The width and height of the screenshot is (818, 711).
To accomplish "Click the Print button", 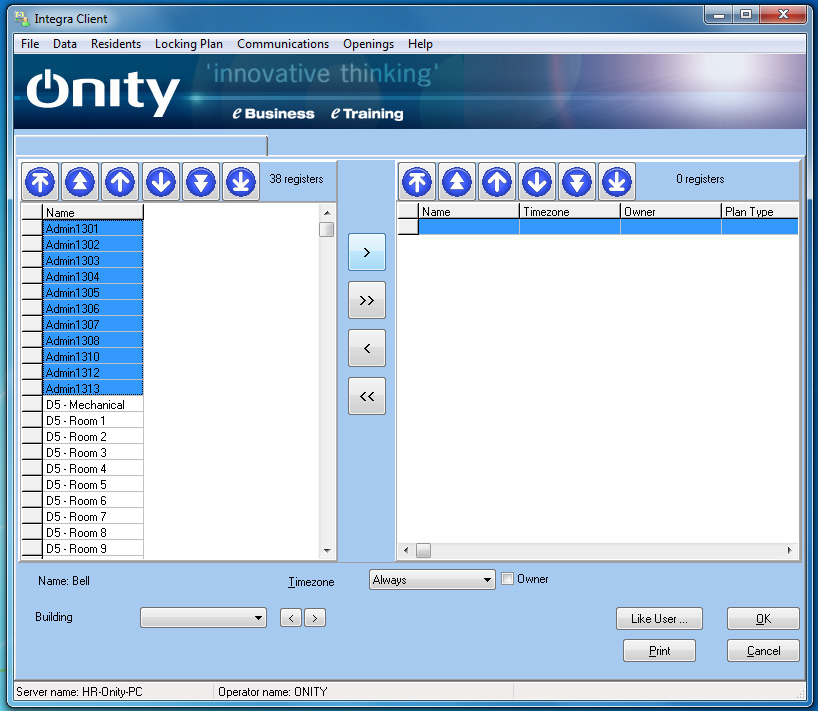I will click(659, 651).
